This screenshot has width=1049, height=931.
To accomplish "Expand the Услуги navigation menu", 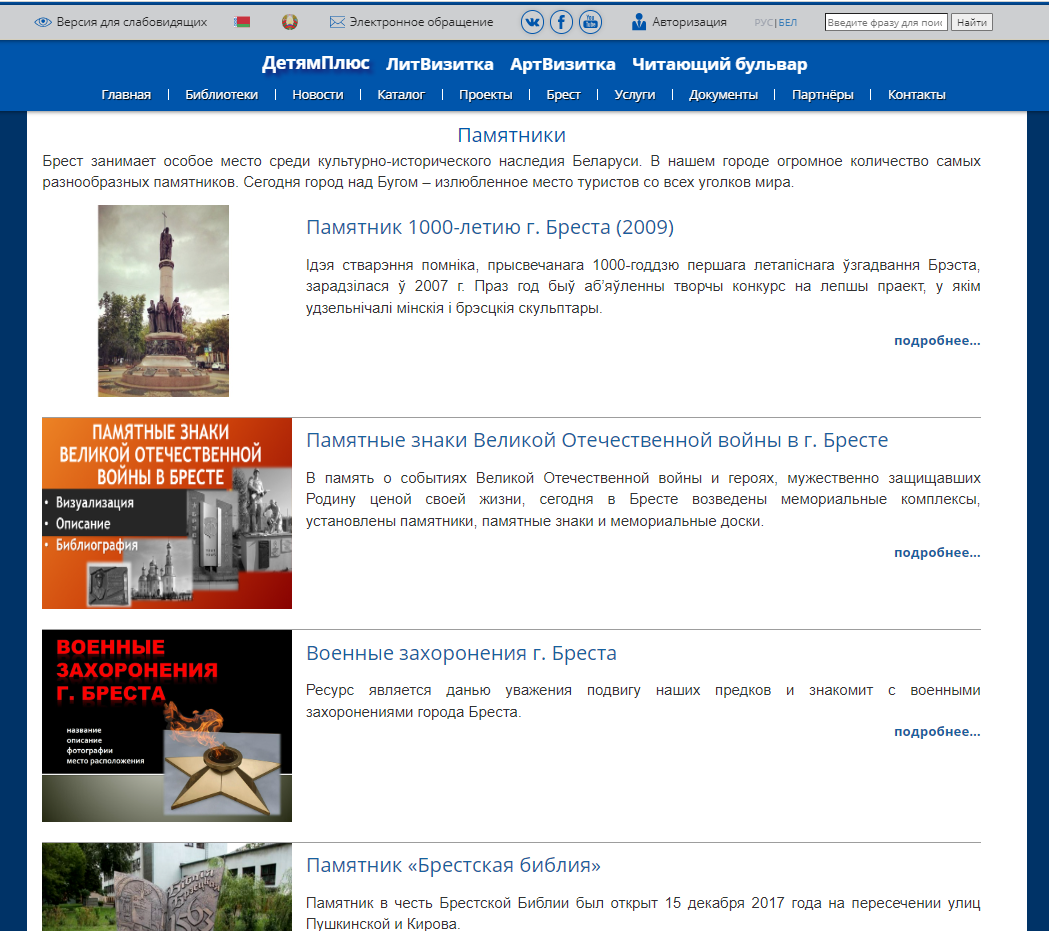I will [635, 95].
